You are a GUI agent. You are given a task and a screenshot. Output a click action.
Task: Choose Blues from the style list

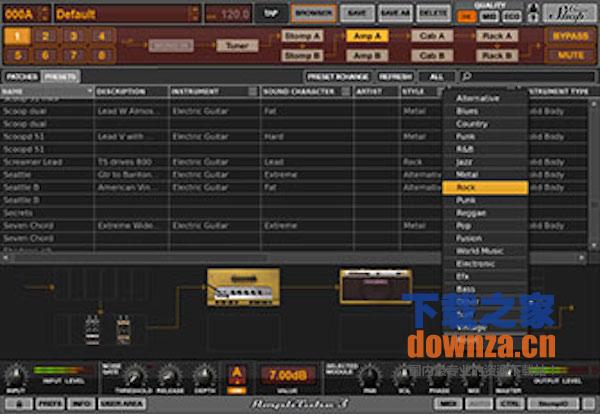click(x=485, y=111)
